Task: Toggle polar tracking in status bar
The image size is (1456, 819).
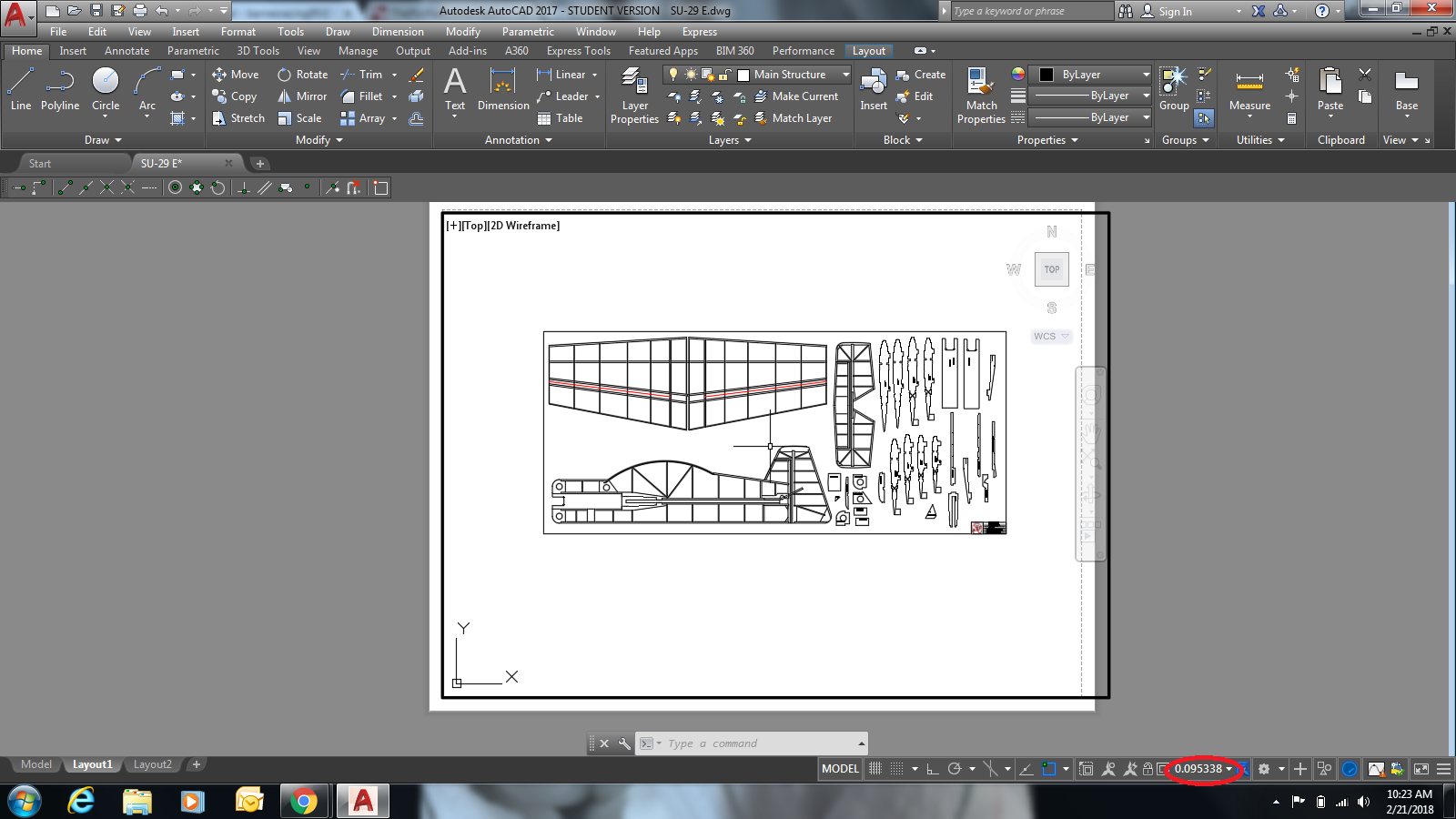Action: tap(955, 769)
